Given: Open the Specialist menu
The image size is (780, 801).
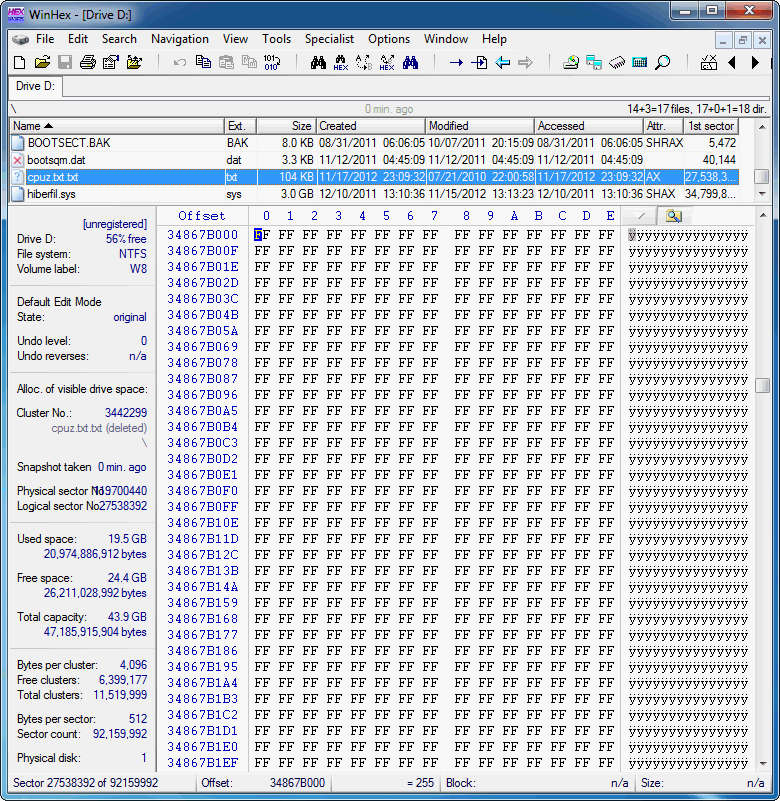Looking at the screenshot, I should [329, 39].
